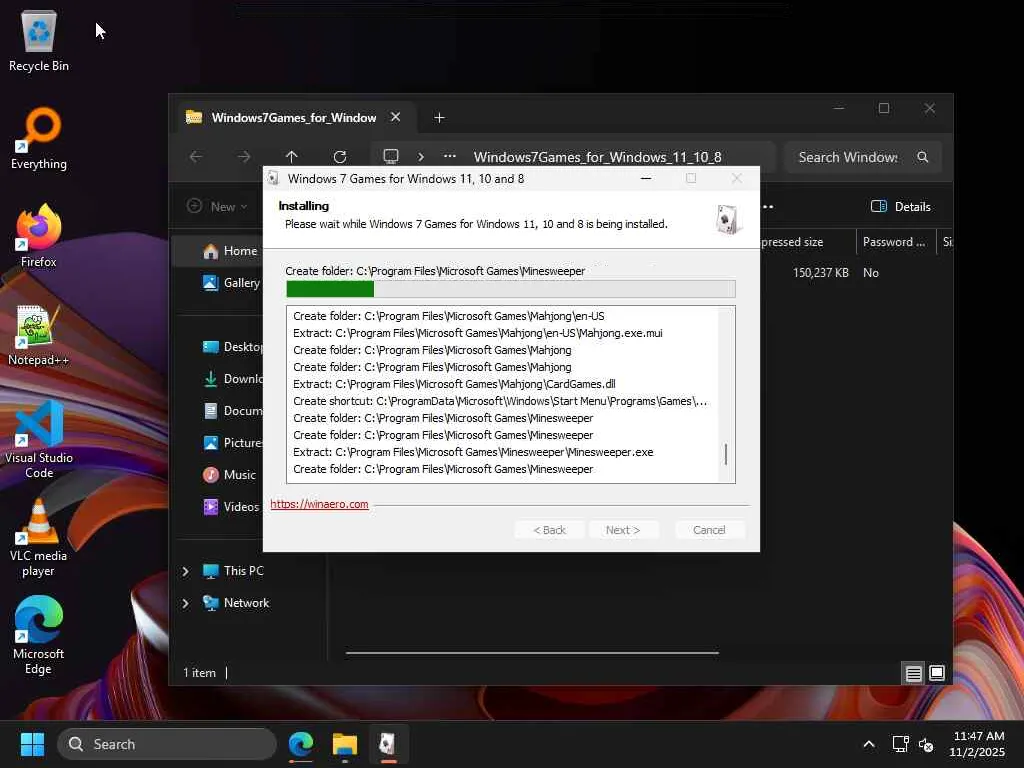The width and height of the screenshot is (1024, 768).
Task: Launch the Everything search desktop icon
Action: point(39,138)
